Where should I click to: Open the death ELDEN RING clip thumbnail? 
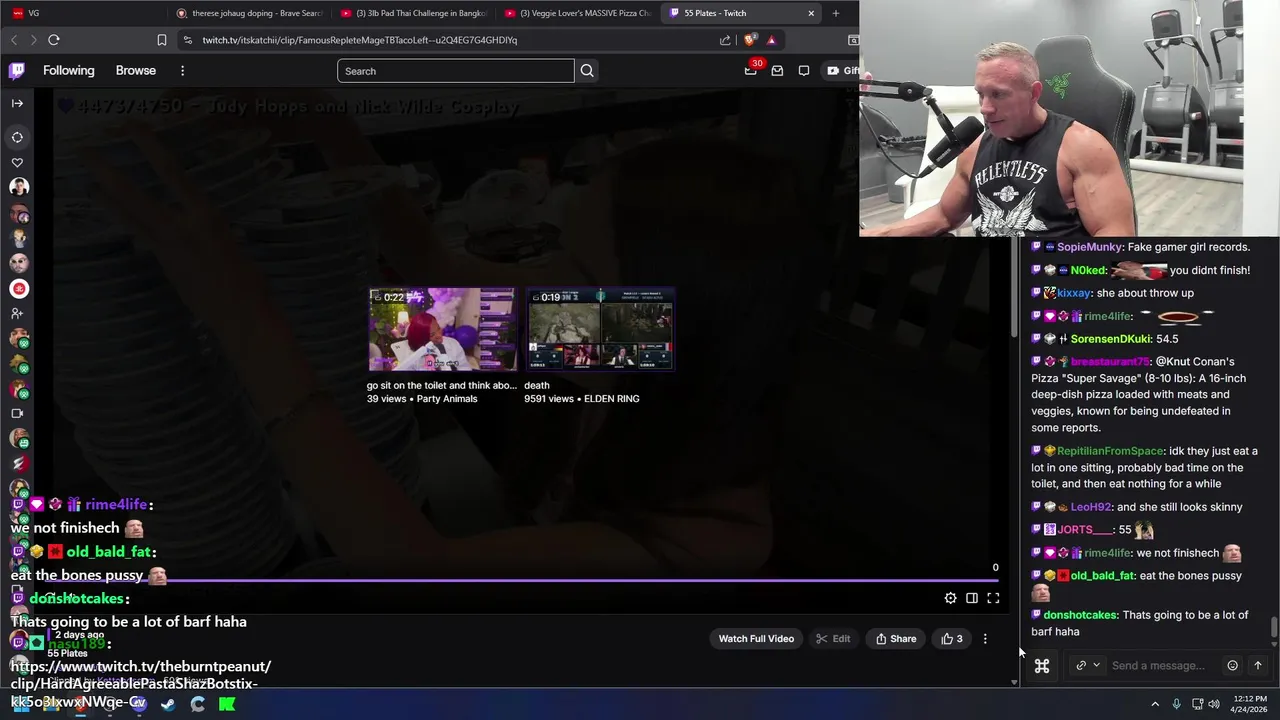pyautogui.click(x=600, y=330)
